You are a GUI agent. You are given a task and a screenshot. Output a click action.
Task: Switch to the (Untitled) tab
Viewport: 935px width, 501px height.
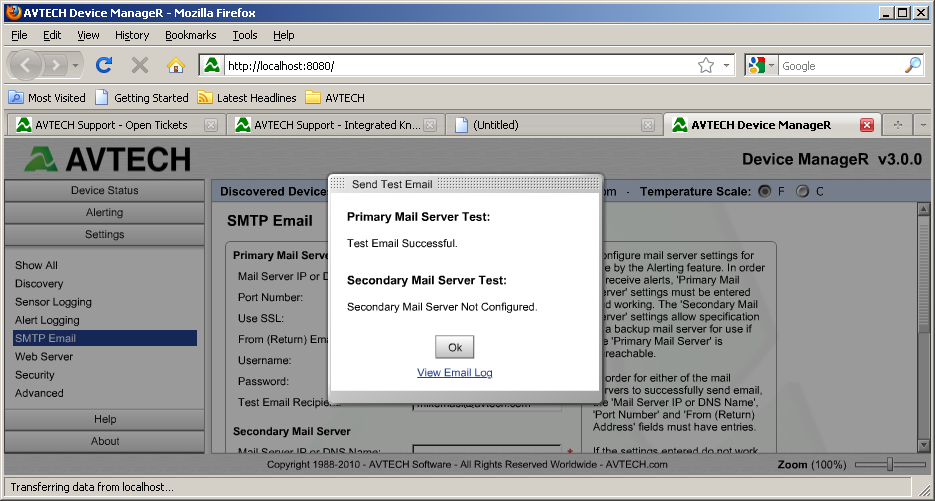553,125
